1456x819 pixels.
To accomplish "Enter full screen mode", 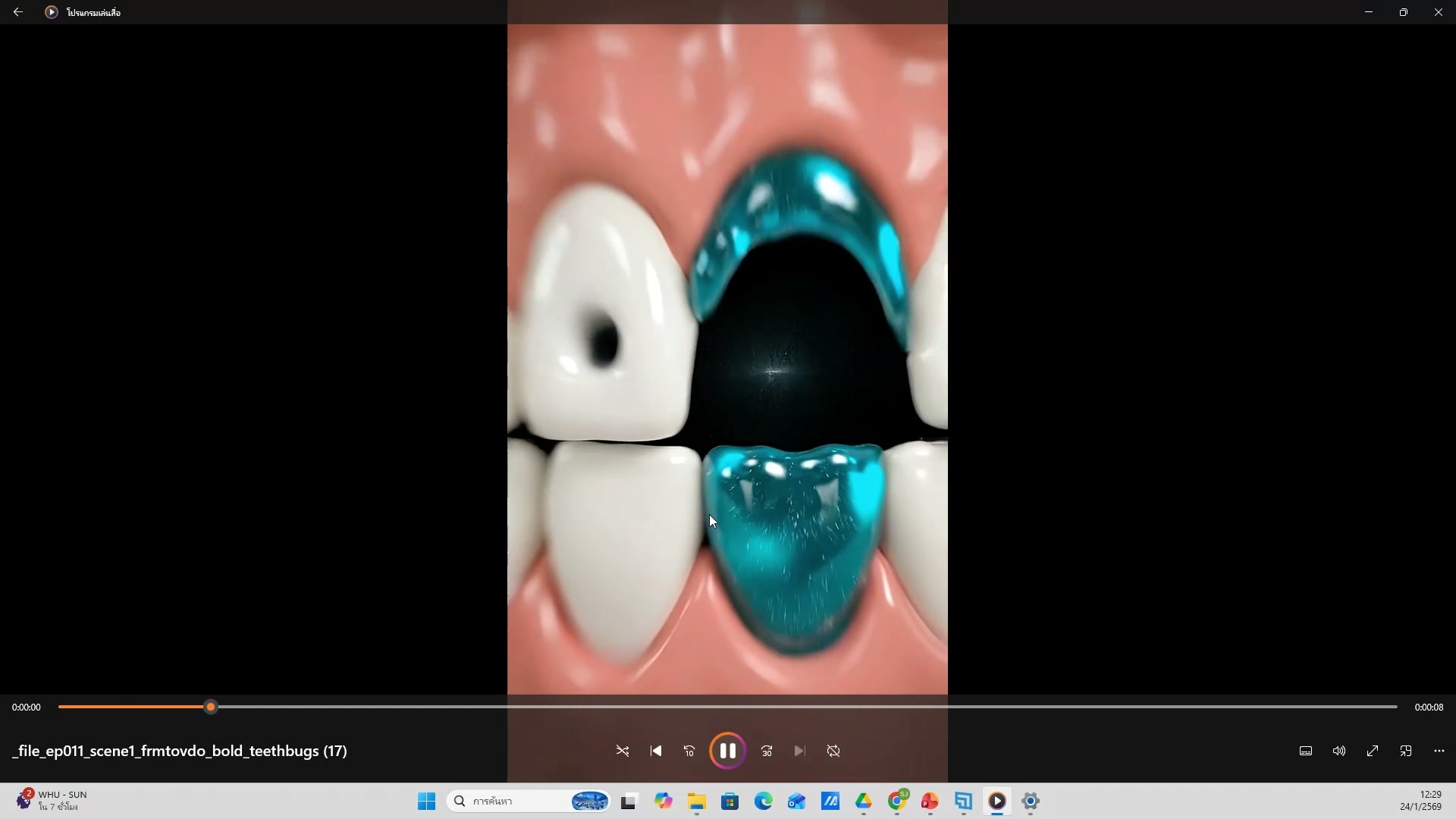I will pyautogui.click(x=1373, y=751).
